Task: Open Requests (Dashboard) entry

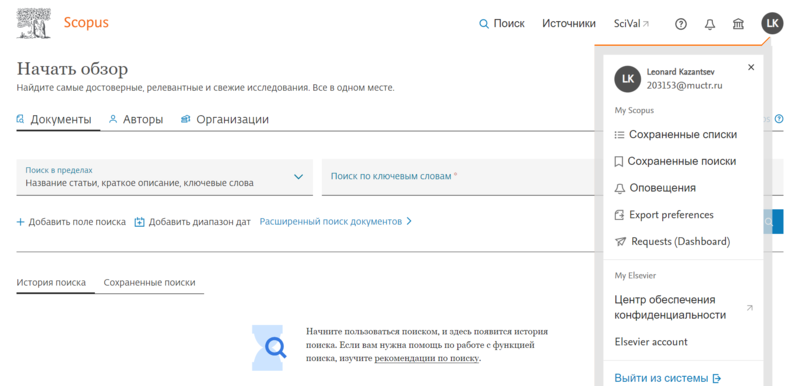Action: click(x=673, y=242)
